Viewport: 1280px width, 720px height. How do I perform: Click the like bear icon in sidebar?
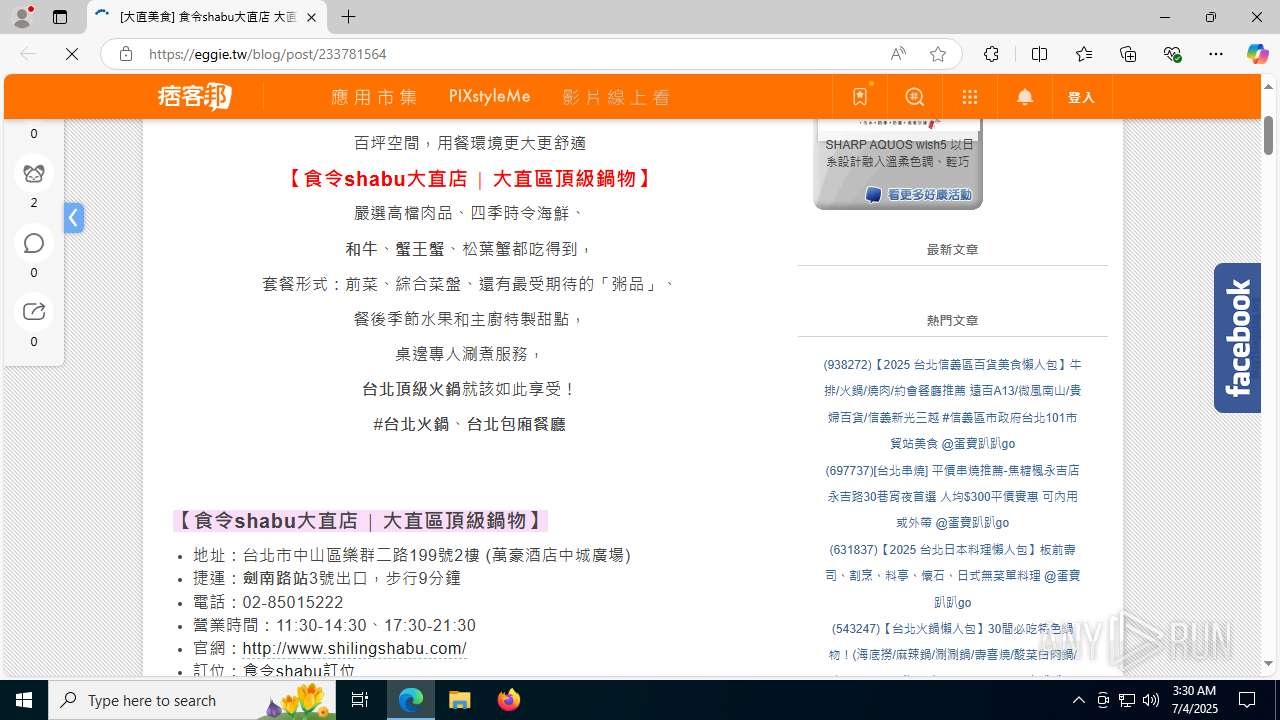point(34,174)
